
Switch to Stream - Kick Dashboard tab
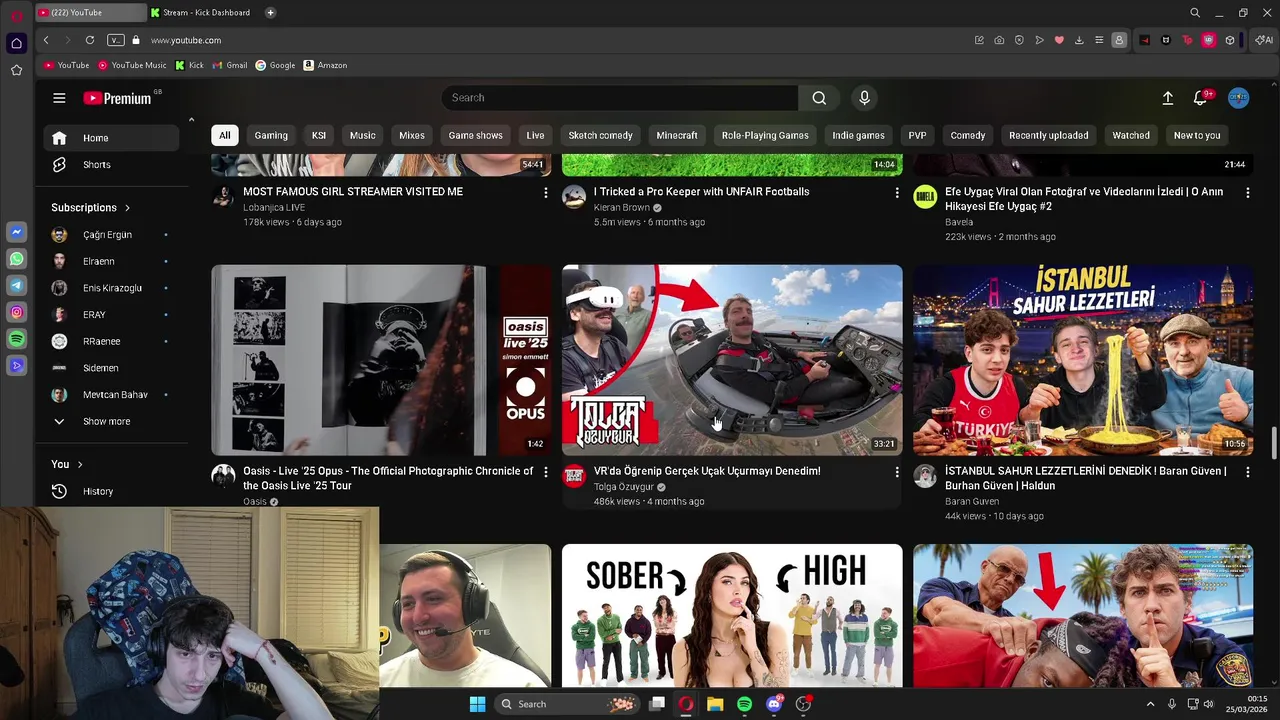coord(202,13)
